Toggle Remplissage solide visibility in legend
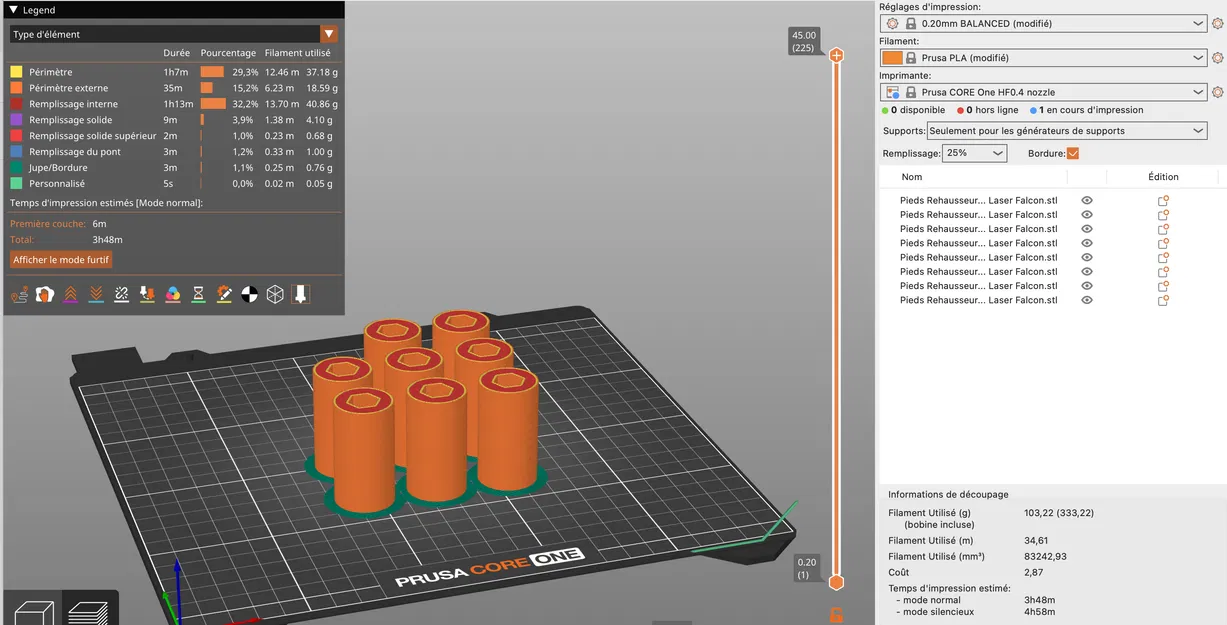This screenshot has height=625, width=1227. point(174,120)
